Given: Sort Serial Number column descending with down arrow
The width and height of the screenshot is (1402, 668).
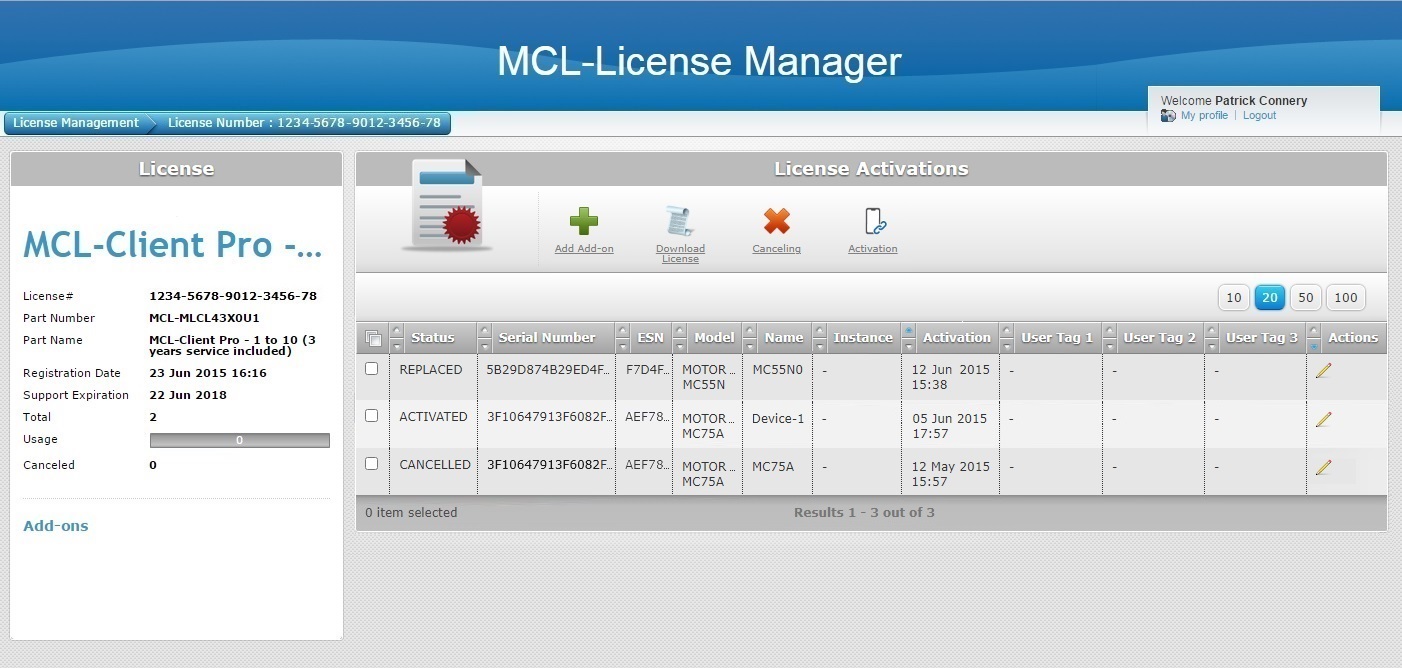Looking at the screenshot, I should 485,346.
